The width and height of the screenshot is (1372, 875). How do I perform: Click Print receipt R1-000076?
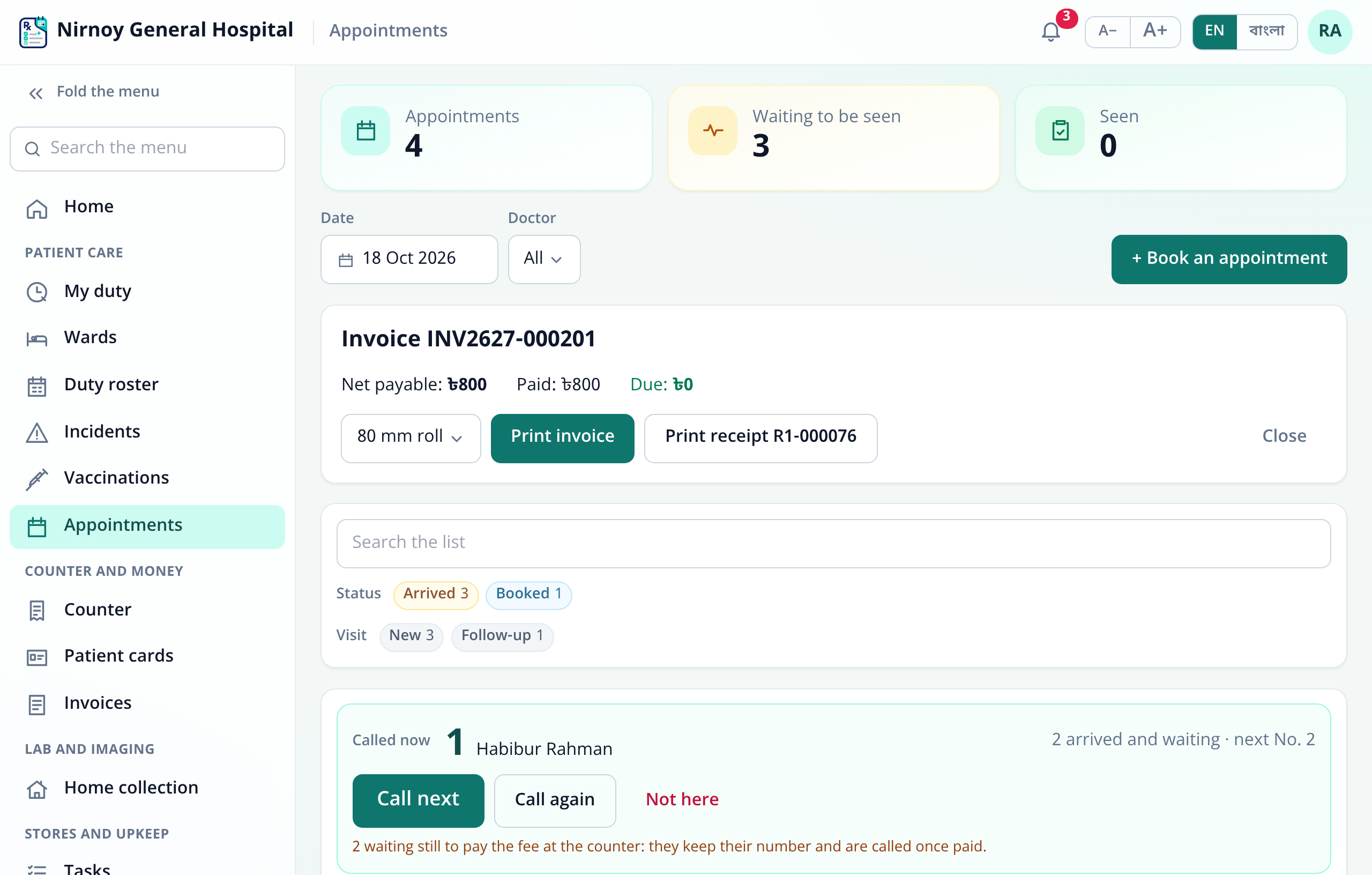[760, 437]
